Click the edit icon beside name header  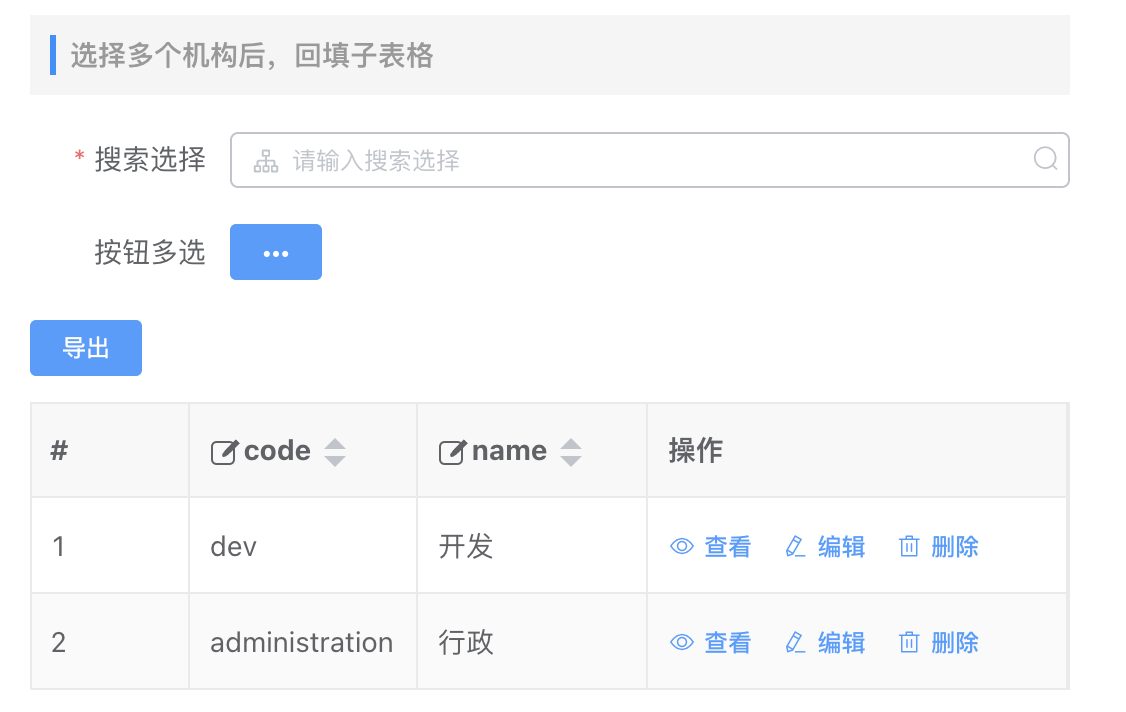(x=452, y=452)
